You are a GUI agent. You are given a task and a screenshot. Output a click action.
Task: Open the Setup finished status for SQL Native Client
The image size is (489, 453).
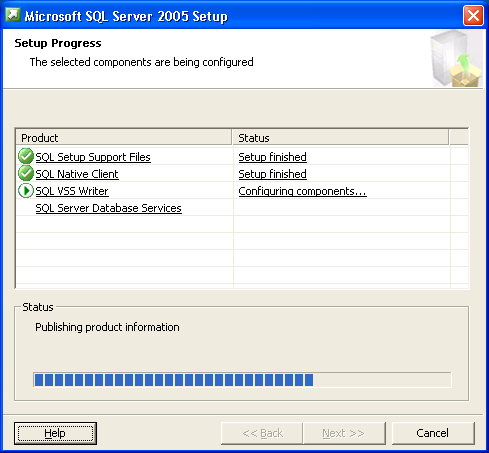click(x=273, y=174)
